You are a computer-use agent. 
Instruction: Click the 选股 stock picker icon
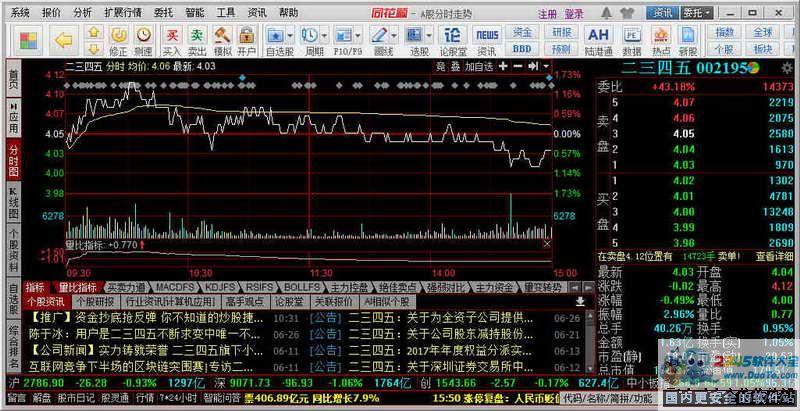414,41
